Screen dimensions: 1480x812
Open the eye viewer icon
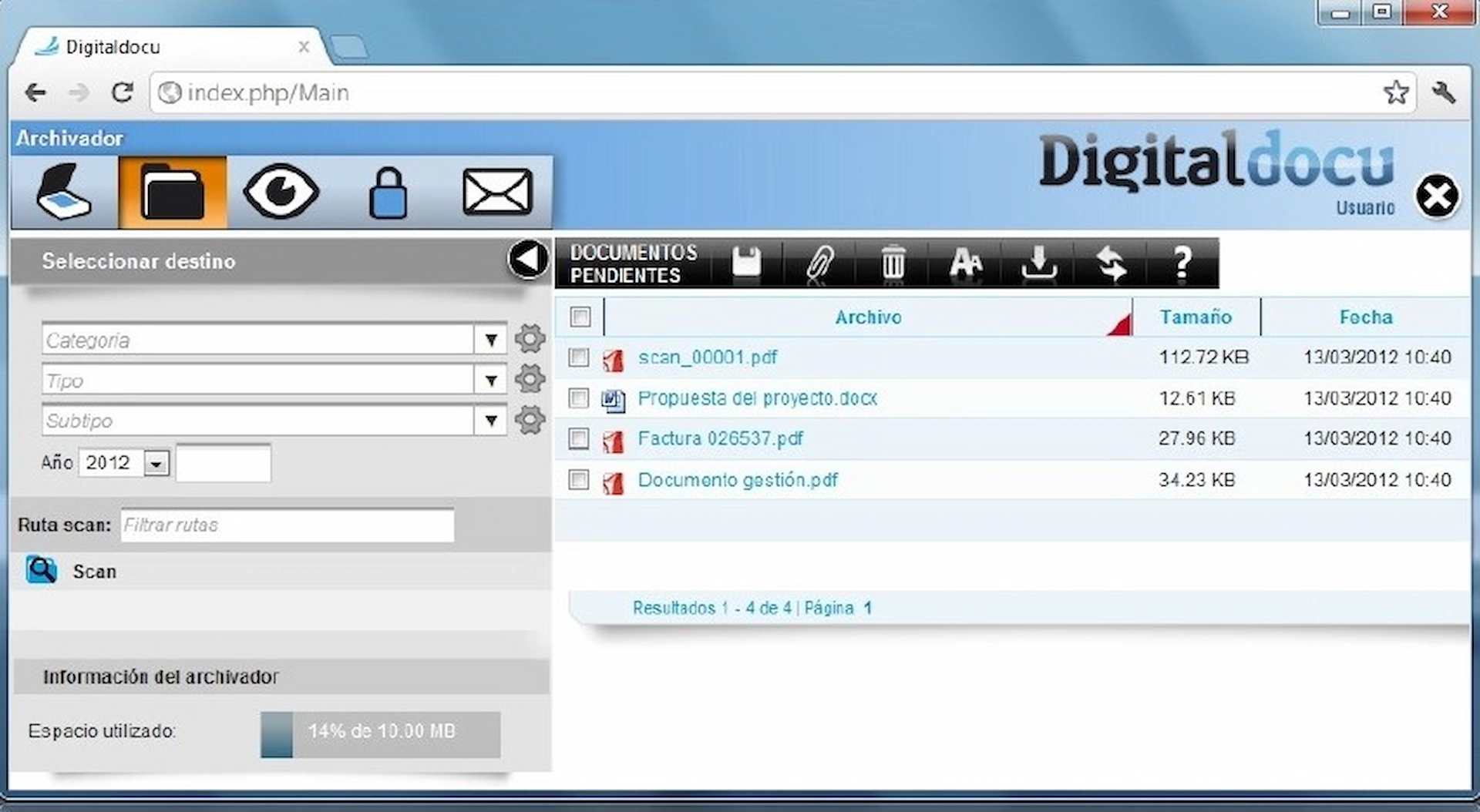pyautogui.click(x=281, y=192)
